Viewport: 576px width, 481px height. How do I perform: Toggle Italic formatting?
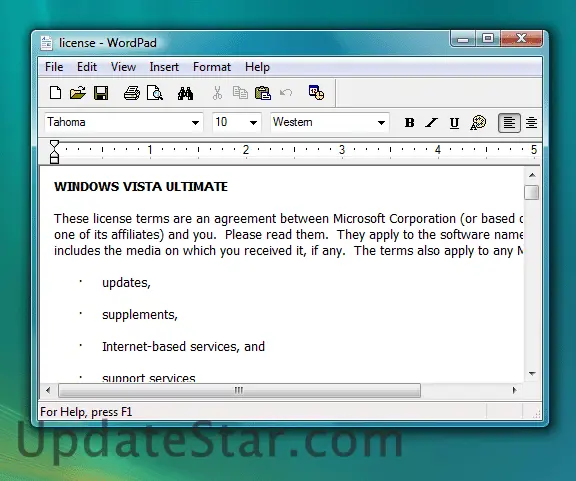pyautogui.click(x=431, y=123)
